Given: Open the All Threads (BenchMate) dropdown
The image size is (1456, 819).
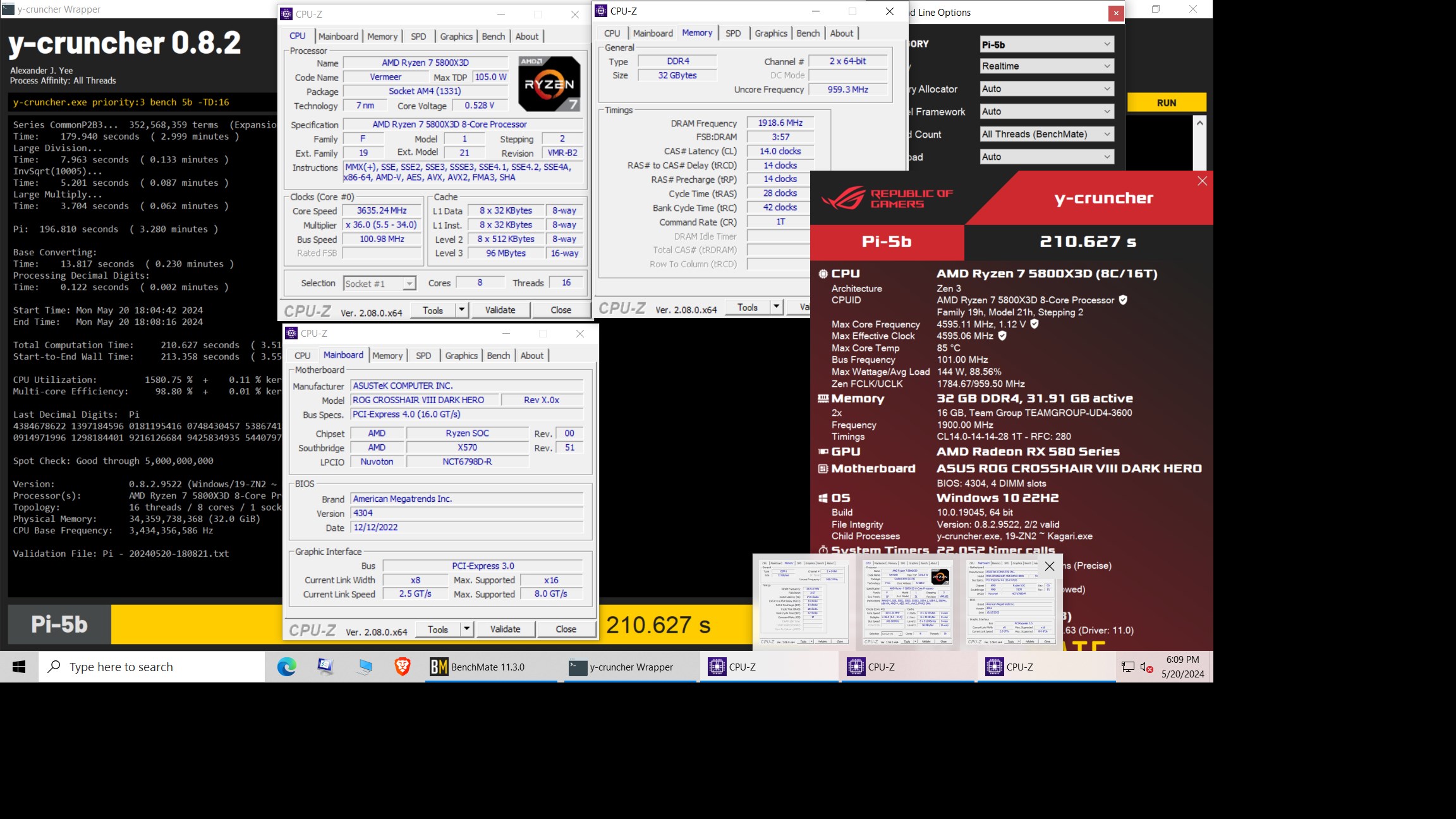Looking at the screenshot, I should pos(1046,134).
